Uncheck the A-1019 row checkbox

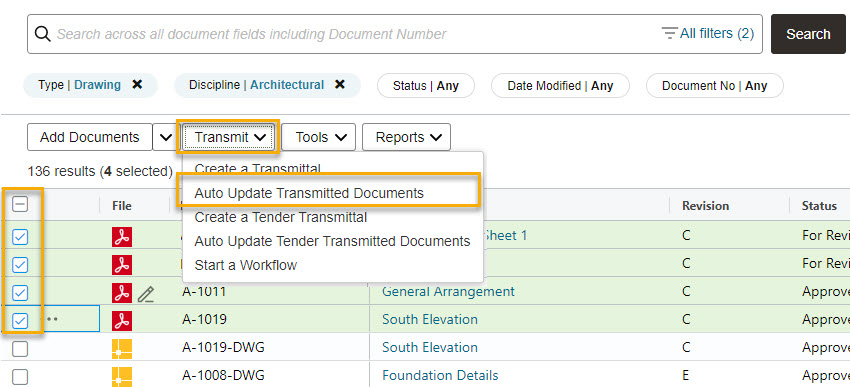pos(20,321)
